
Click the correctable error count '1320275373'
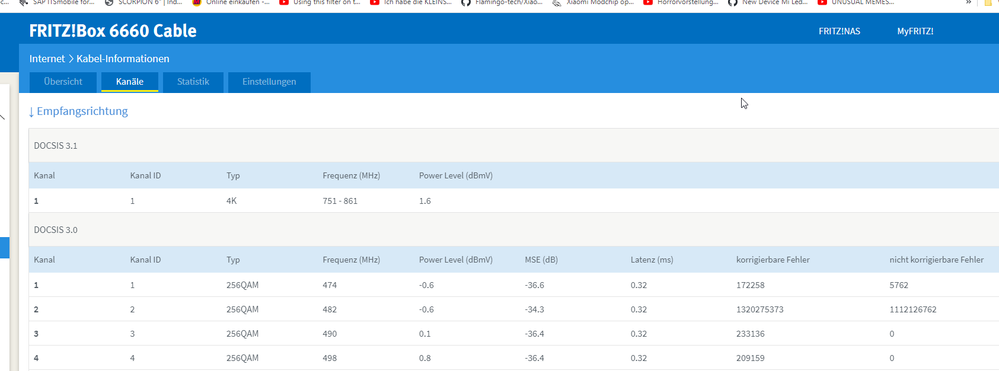click(759, 309)
